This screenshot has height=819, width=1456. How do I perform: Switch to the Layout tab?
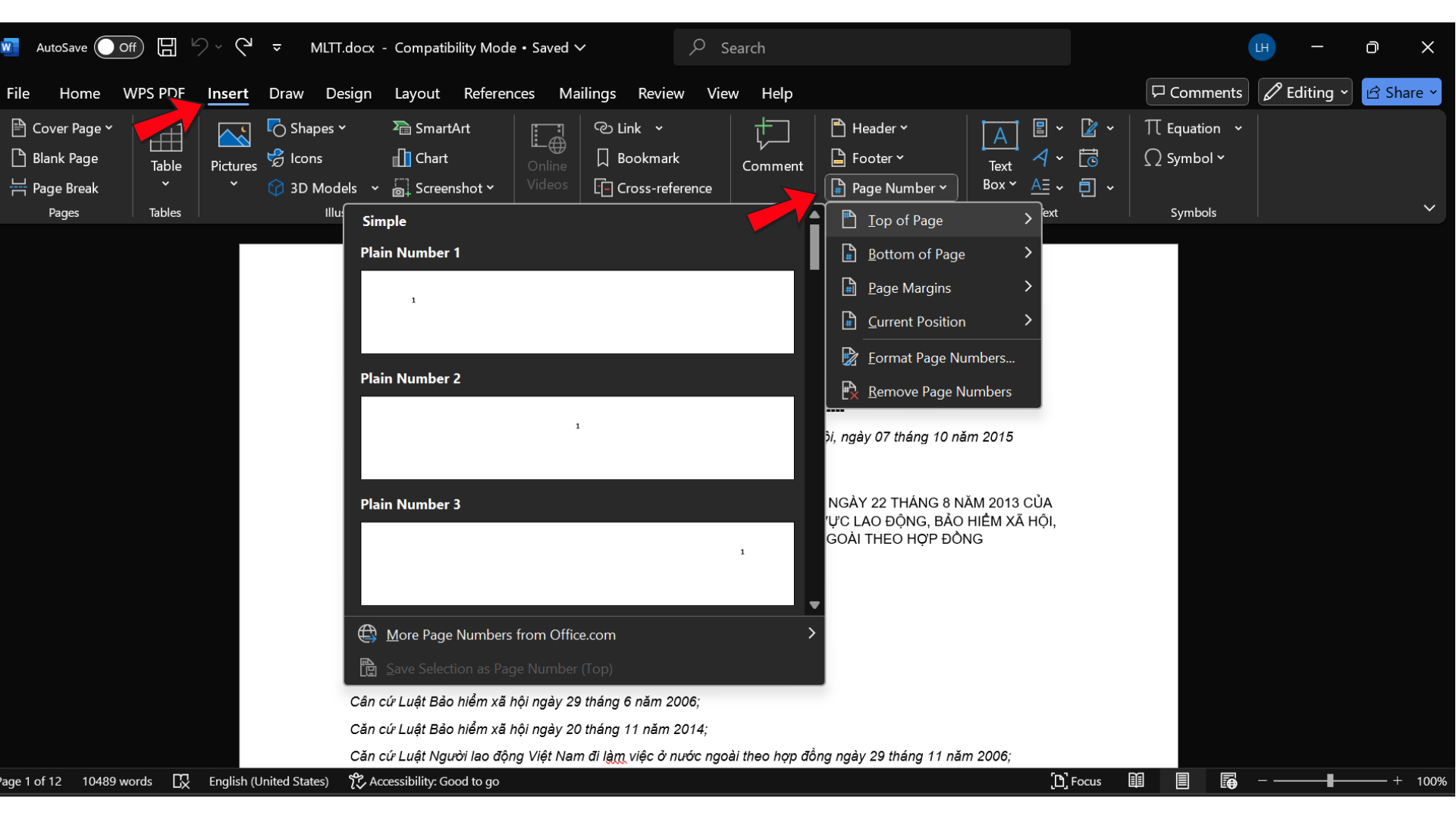(417, 93)
